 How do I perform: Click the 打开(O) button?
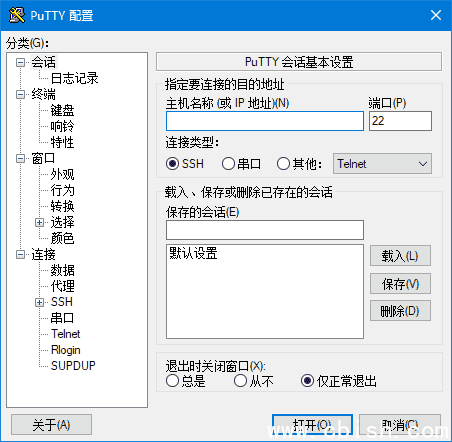pyautogui.click(x=312, y=425)
